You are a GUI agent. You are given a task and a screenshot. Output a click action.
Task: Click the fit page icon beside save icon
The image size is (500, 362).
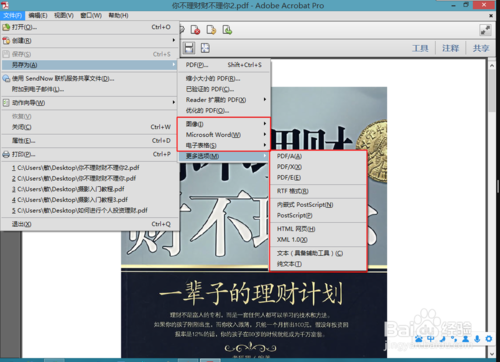pyautogui.click(x=205, y=48)
